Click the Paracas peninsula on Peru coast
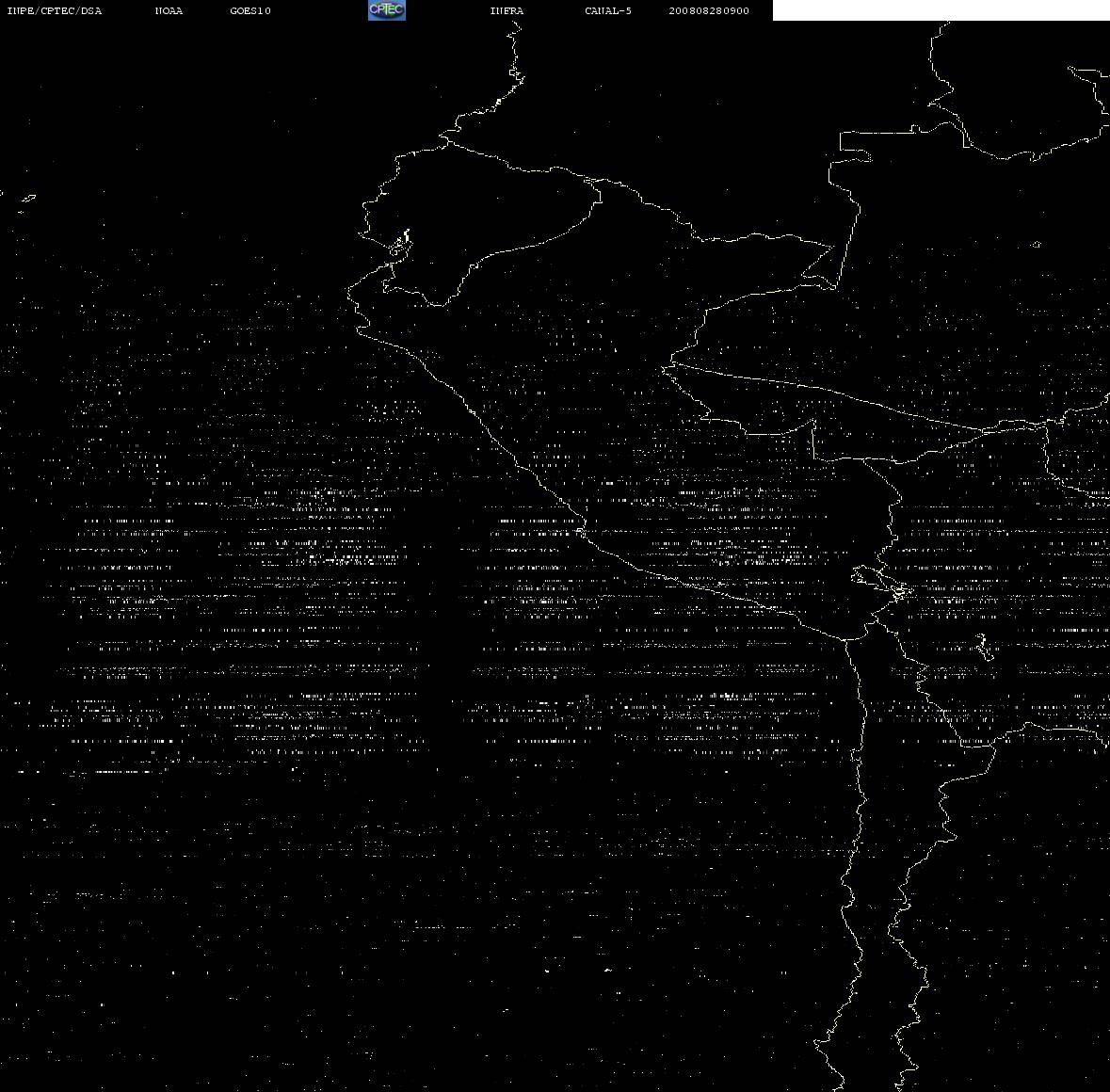The image size is (1110, 1092). (x=581, y=529)
